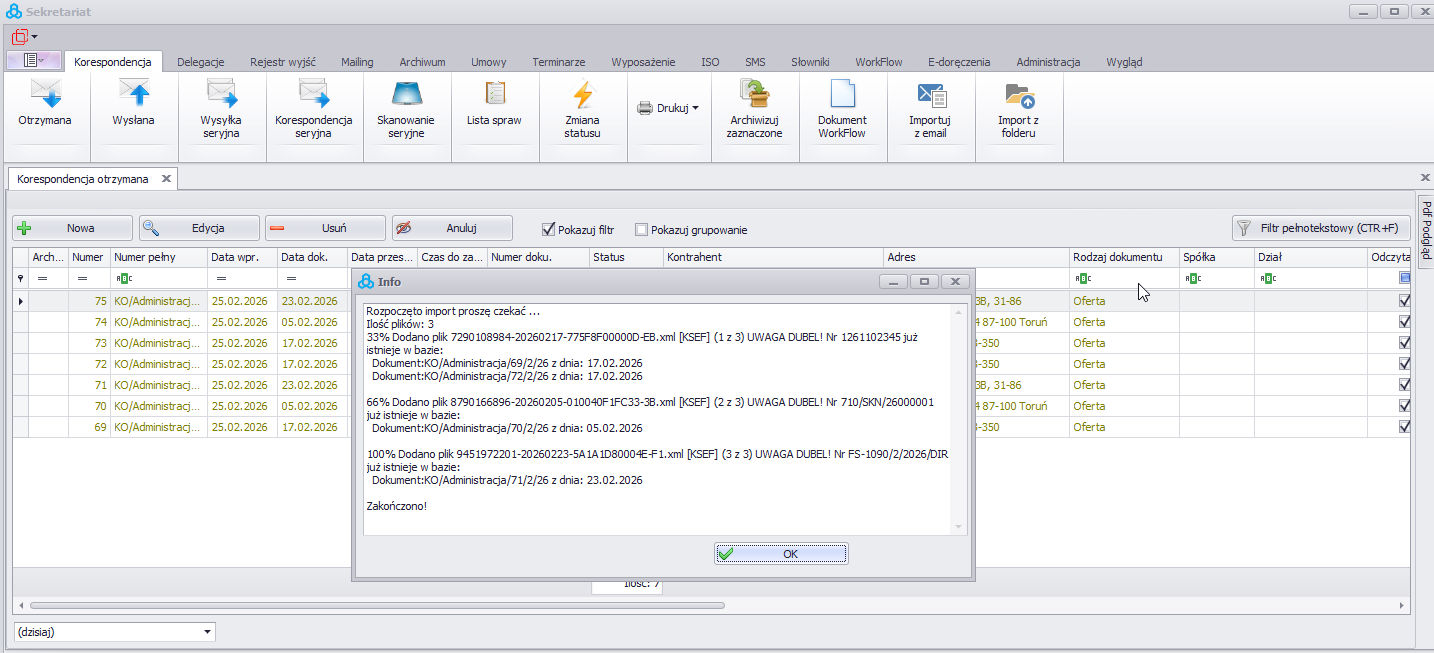This screenshot has height=653, width=1434.
Task: Click Zmiana statusu lightning icon
Action: click(582, 94)
